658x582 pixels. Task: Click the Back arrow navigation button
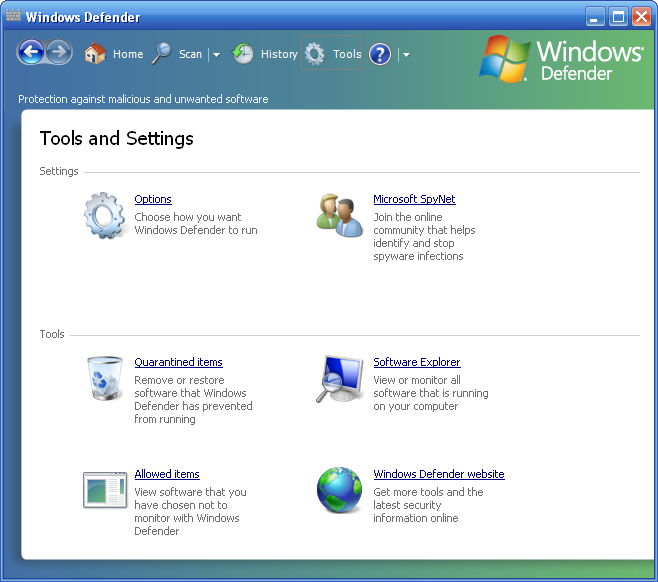30,52
